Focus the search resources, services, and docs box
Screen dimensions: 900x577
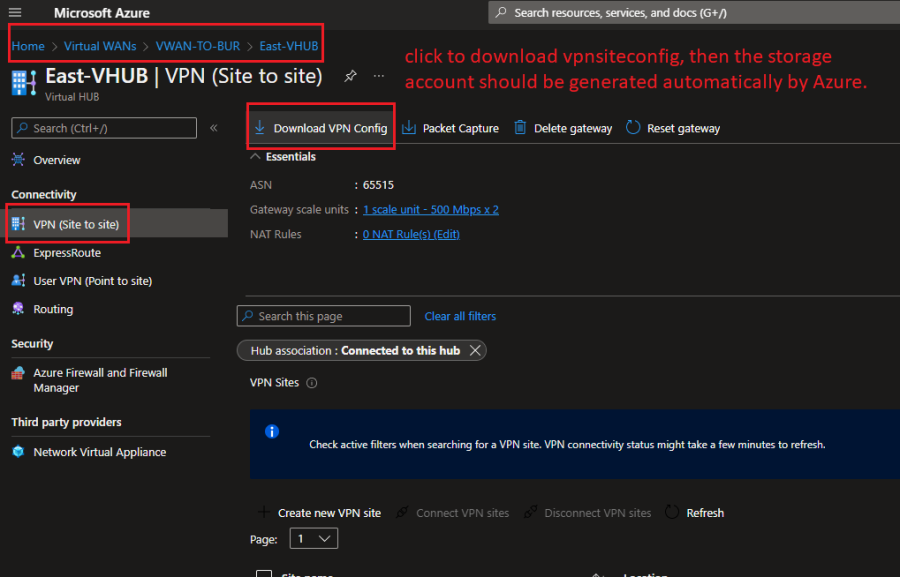pyautogui.click(x=694, y=13)
